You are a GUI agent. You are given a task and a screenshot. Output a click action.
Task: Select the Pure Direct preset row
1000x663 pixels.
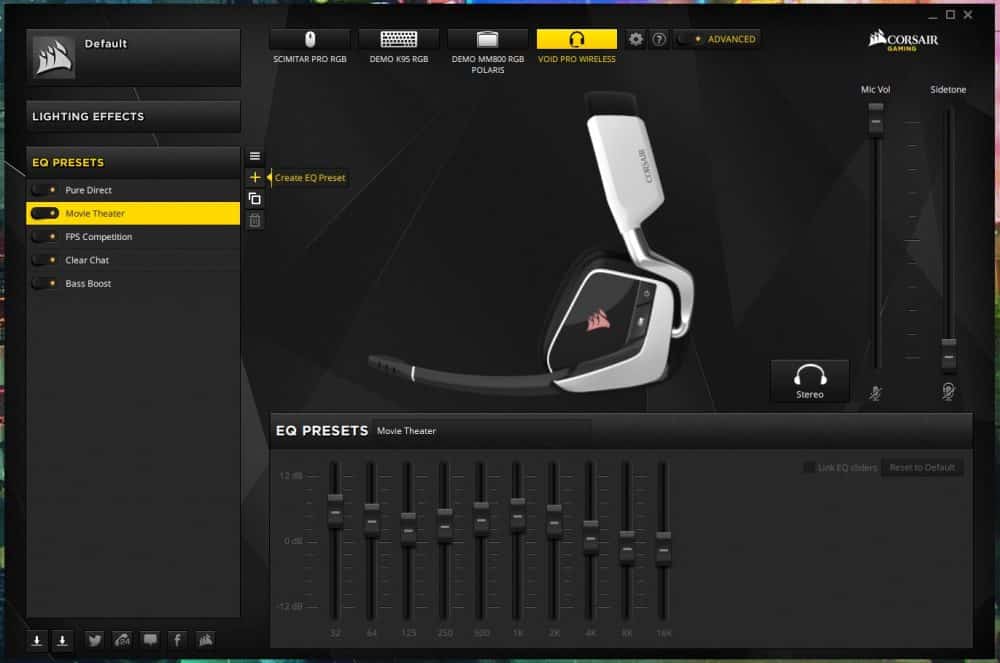click(x=133, y=190)
